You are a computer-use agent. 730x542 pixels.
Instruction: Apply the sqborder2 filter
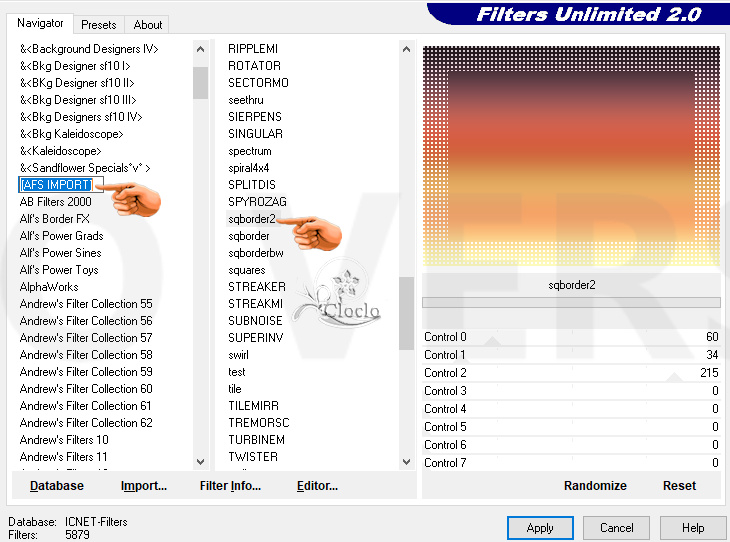coord(540,528)
